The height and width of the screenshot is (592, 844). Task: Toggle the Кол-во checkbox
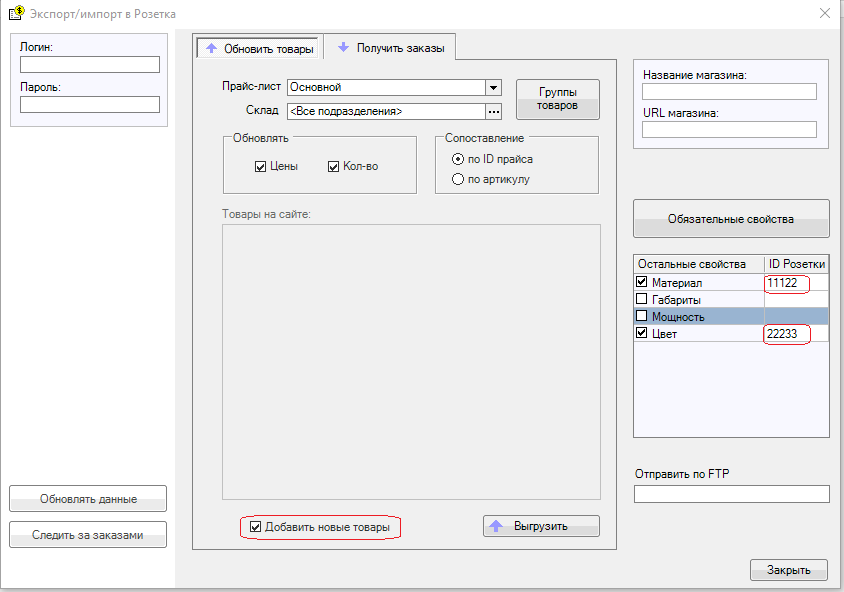pyautogui.click(x=334, y=167)
